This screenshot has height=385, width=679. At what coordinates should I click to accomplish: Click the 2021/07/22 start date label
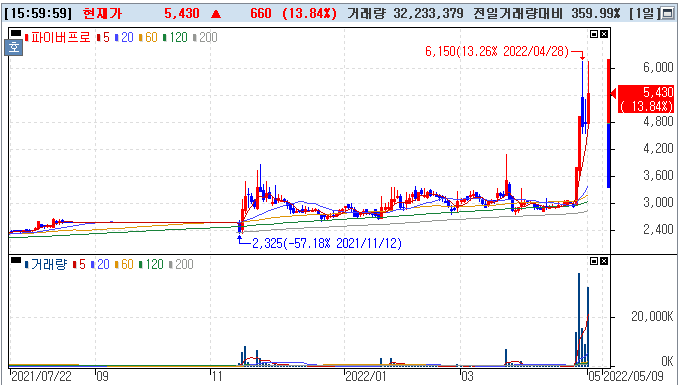[x=41, y=376]
